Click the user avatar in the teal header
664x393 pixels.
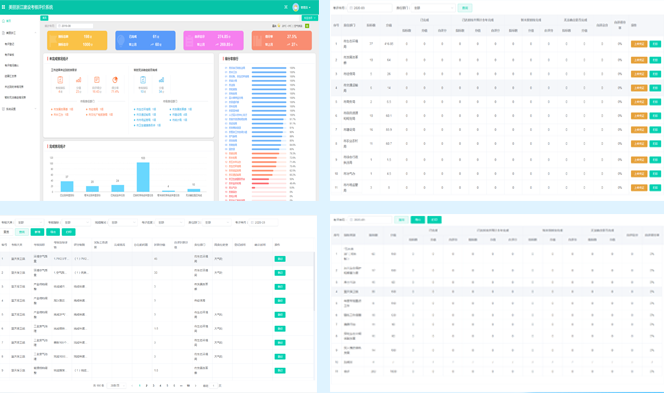(296, 7)
